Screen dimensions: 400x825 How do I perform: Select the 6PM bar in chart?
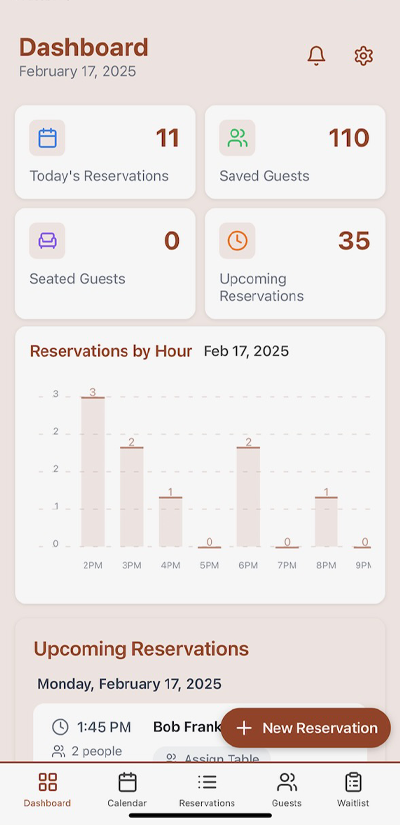pos(248,497)
